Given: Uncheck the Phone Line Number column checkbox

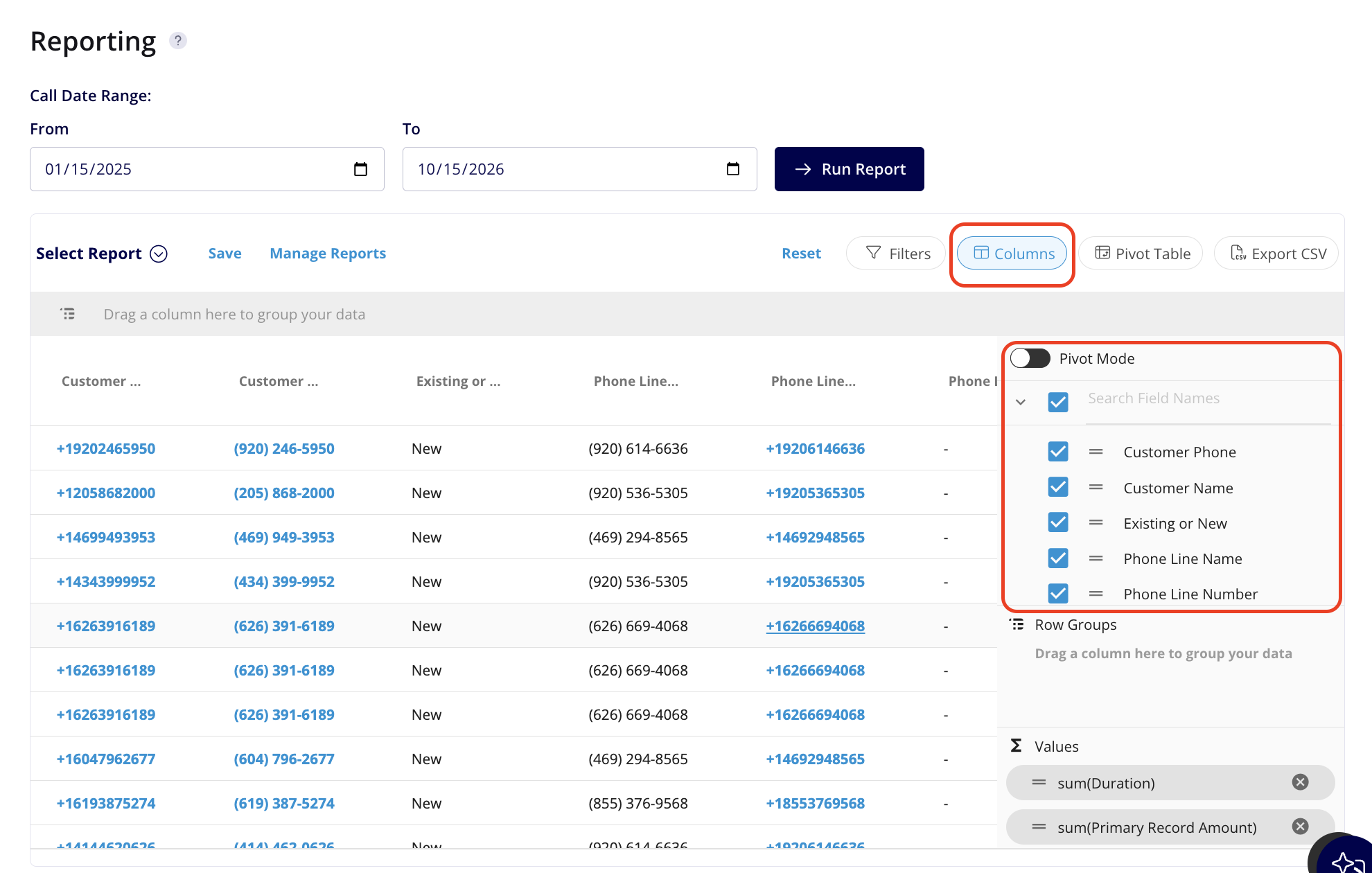Looking at the screenshot, I should [x=1058, y=593].
